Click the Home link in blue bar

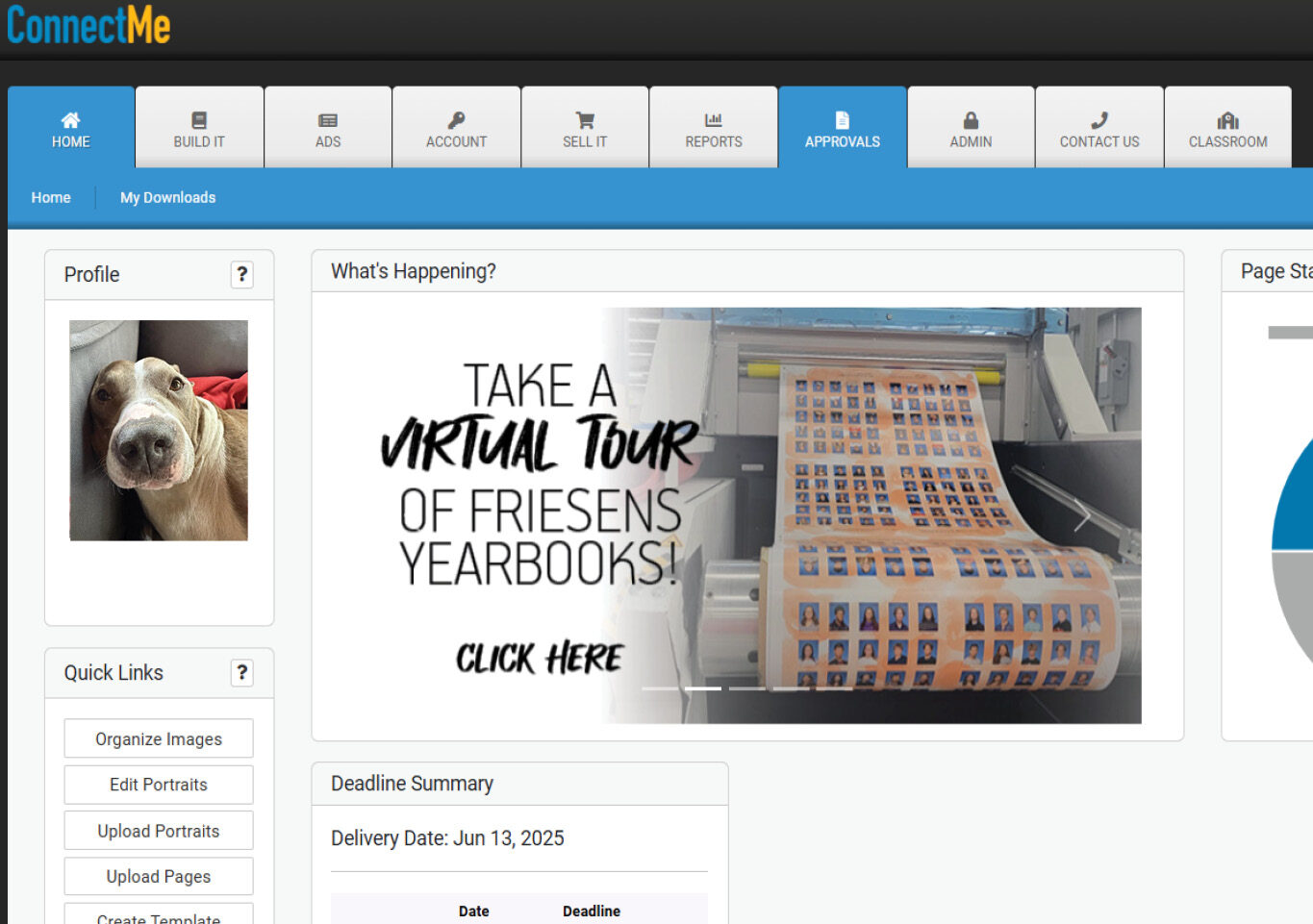[51, 197]
